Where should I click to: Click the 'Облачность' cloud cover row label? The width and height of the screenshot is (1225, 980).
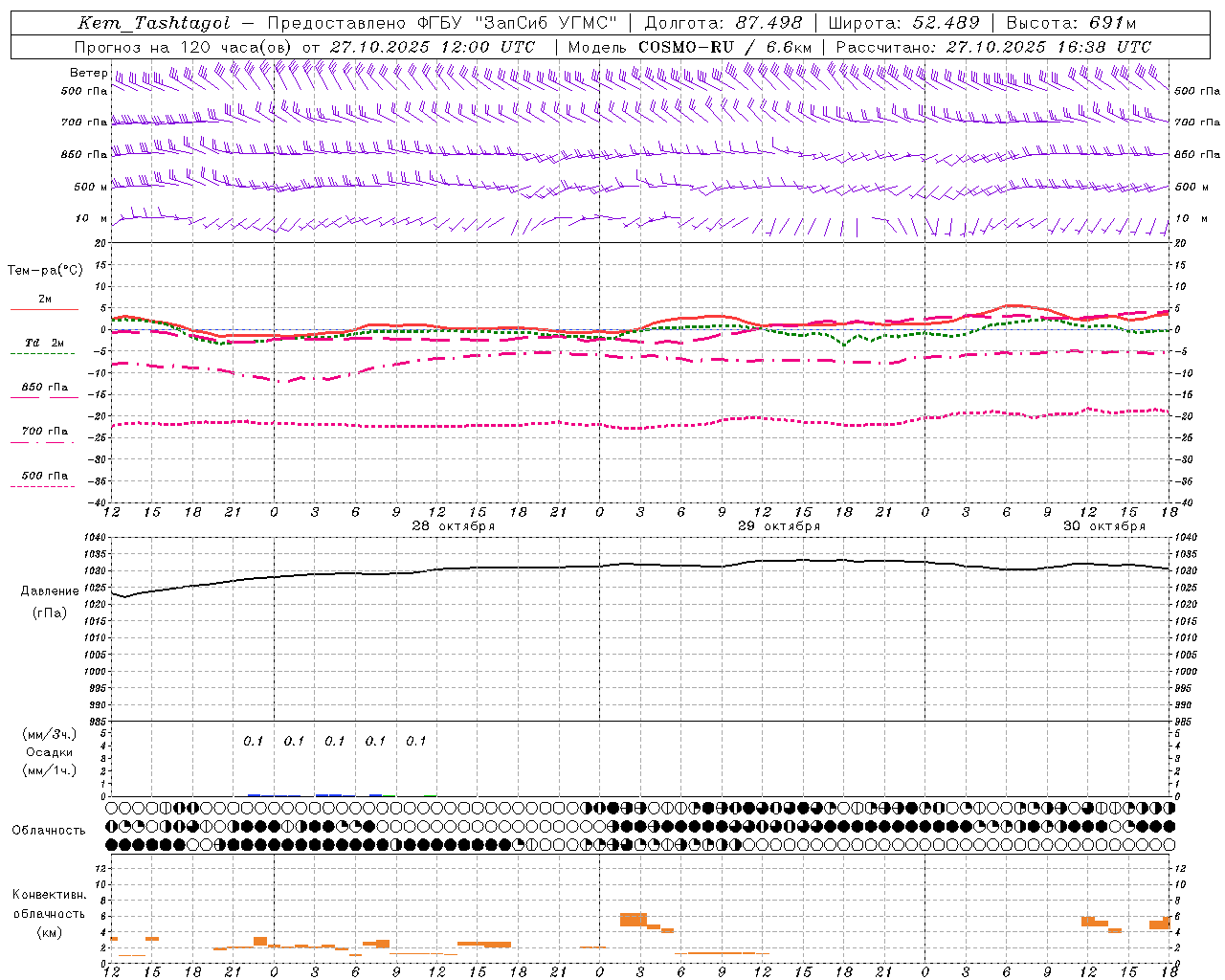[x=49, y=831]
